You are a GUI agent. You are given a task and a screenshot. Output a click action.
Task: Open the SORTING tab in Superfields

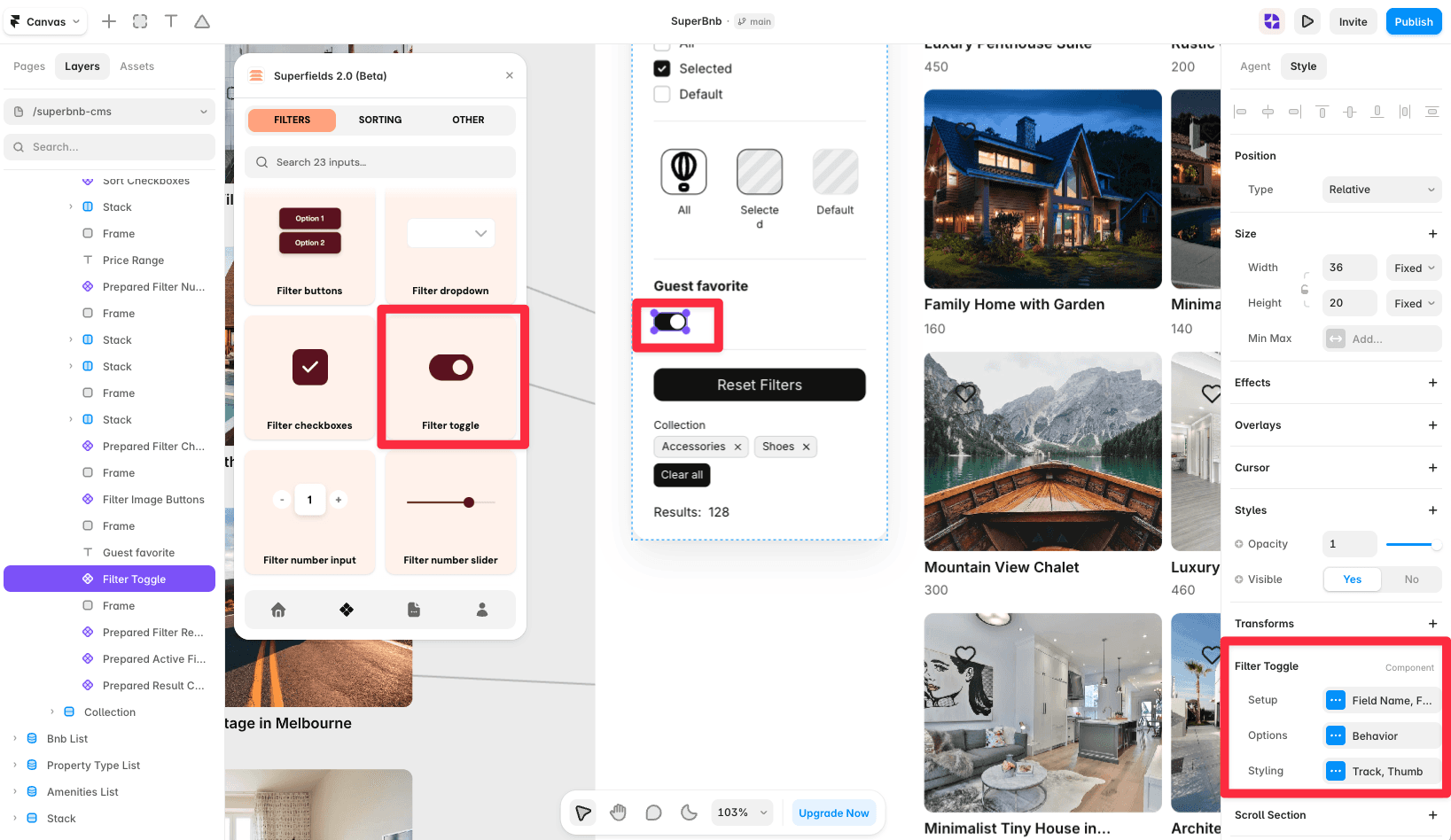pos(380,121)
